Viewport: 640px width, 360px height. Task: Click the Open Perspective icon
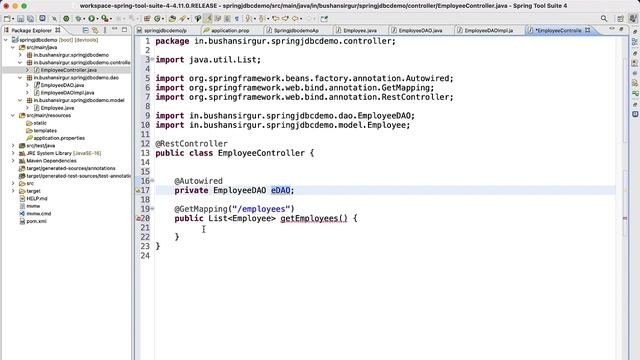pyautogui.click(x=620, y=19)
